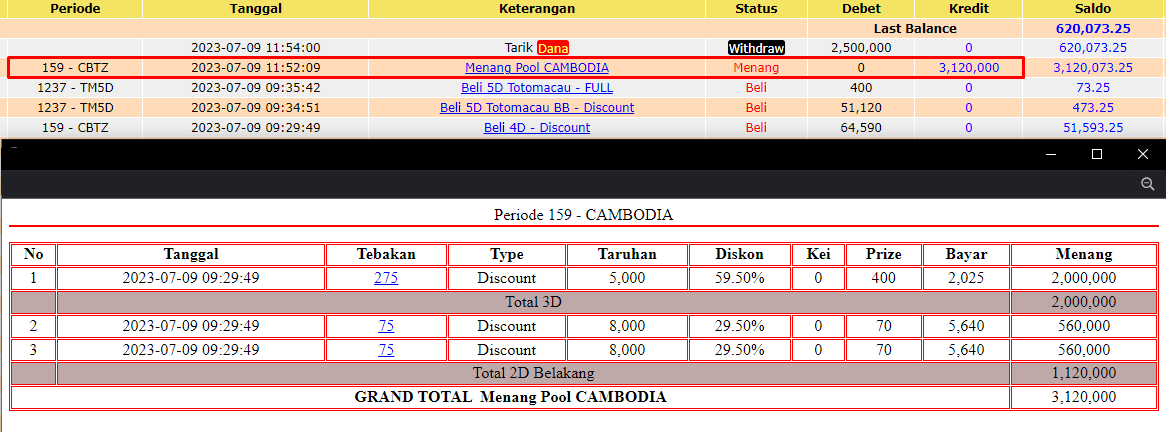Open the Menang Pool CAMBODIA link
The height and width of the screenshot is (432, 1166).
(x=537, y=68)
